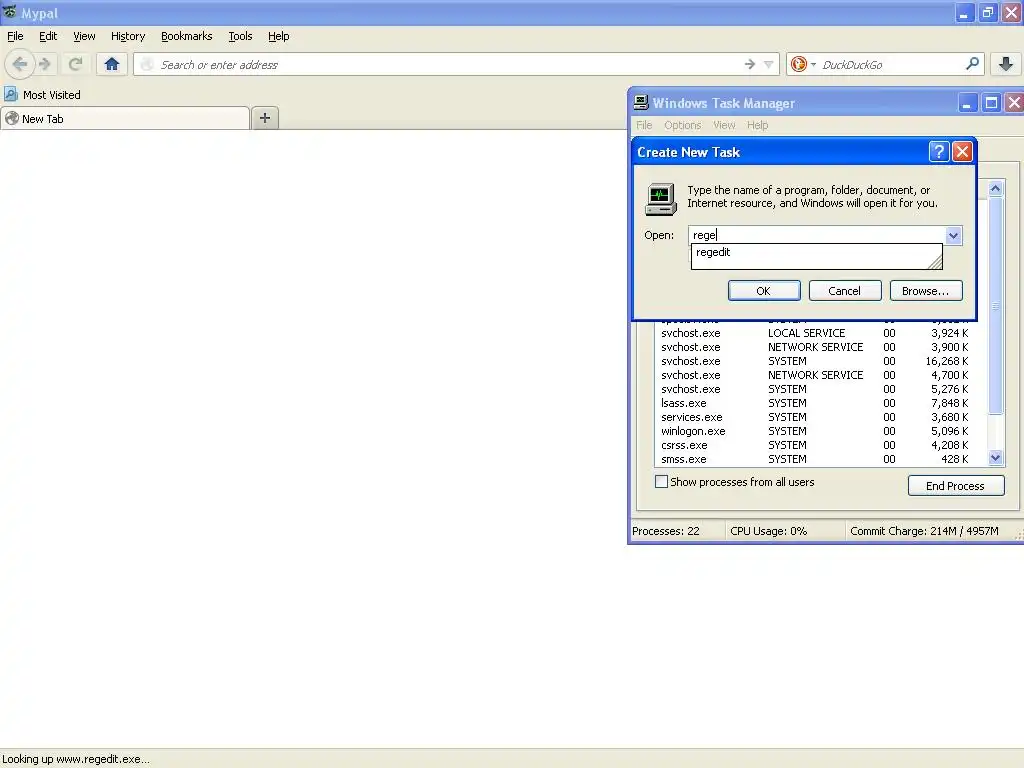This screenshot has height=768, width=1024.
Task: Click OK in Create New Task dialog
Action: 764,291
